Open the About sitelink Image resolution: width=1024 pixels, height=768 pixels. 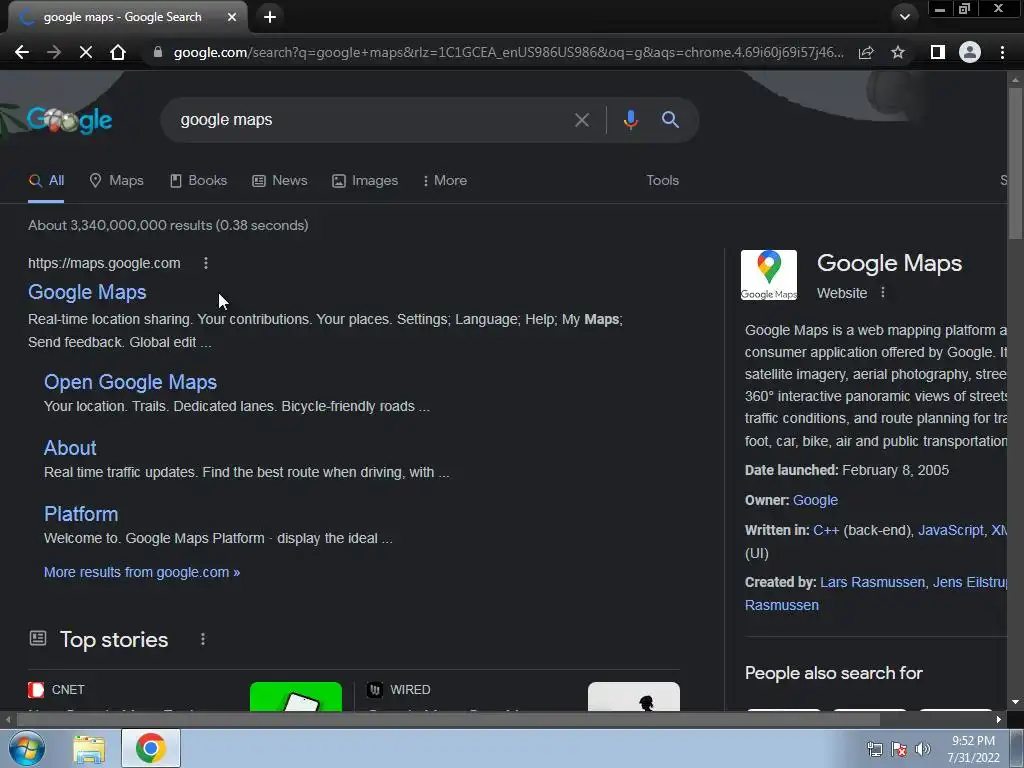coord(70,449)
